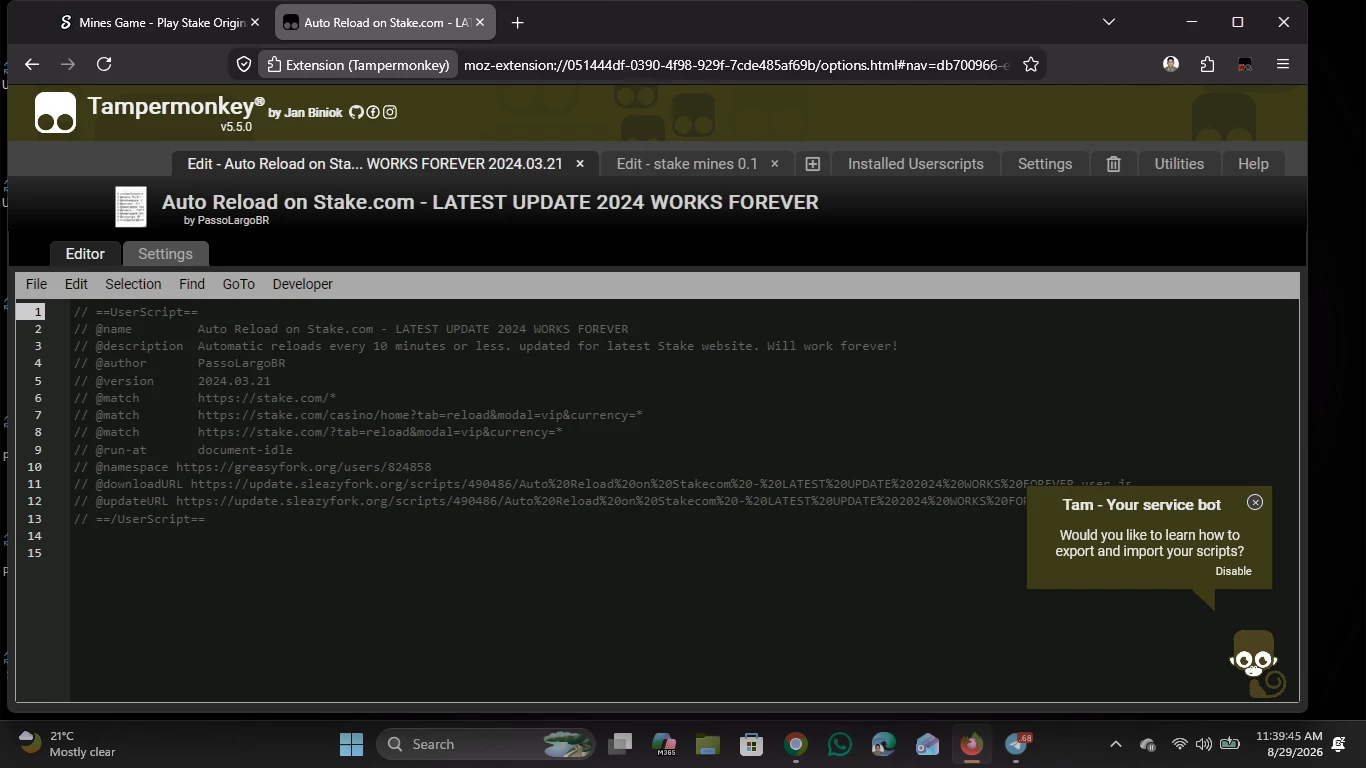The height and width of the screenshot is (768, 1366).
Task: Click the closing ==/UserScript== line
Action: tap(139, 519)
